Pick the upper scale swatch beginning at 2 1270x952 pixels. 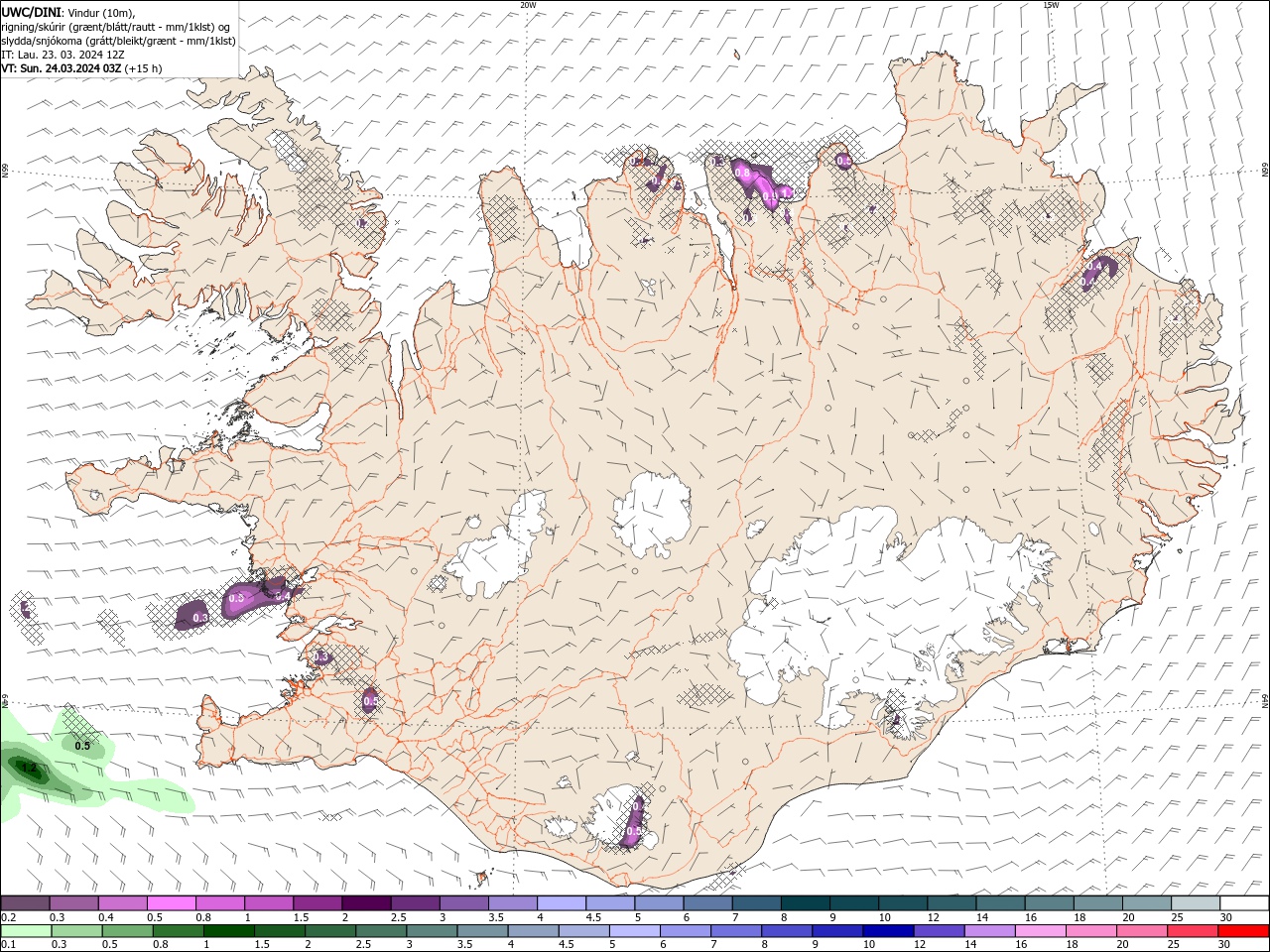365,903
